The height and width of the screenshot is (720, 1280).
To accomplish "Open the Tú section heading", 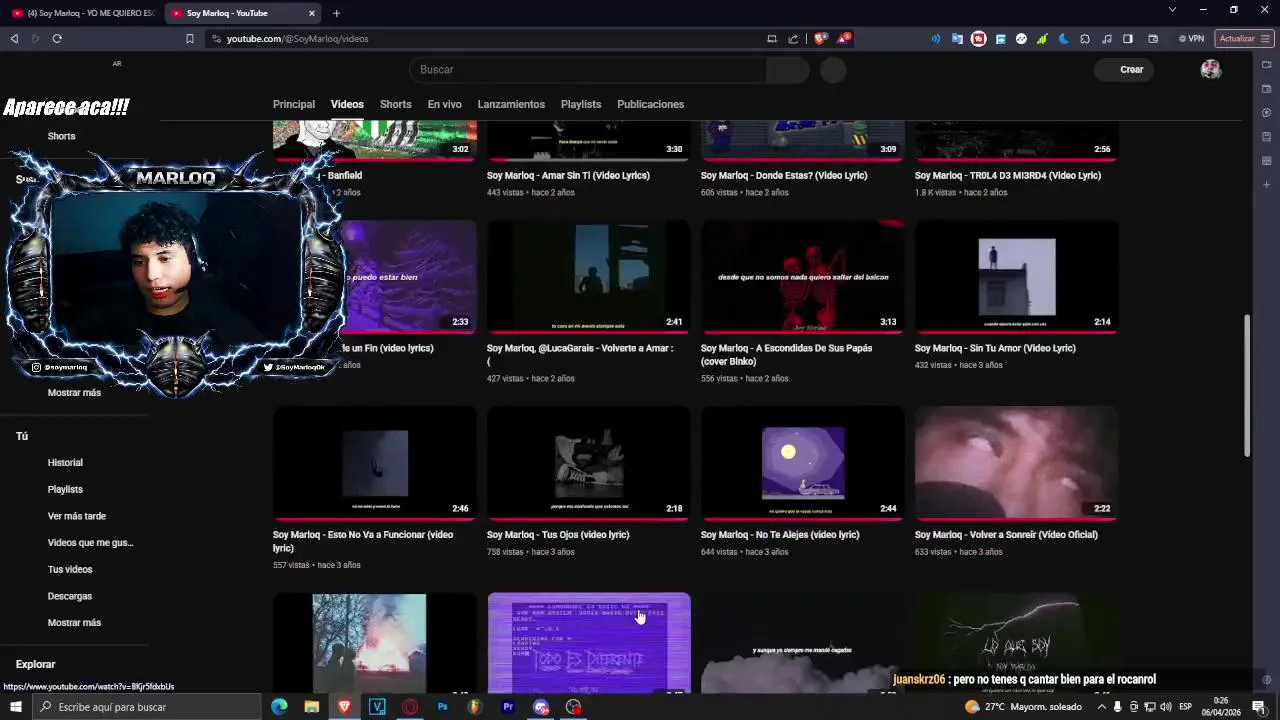I will (x=22, y=436).
